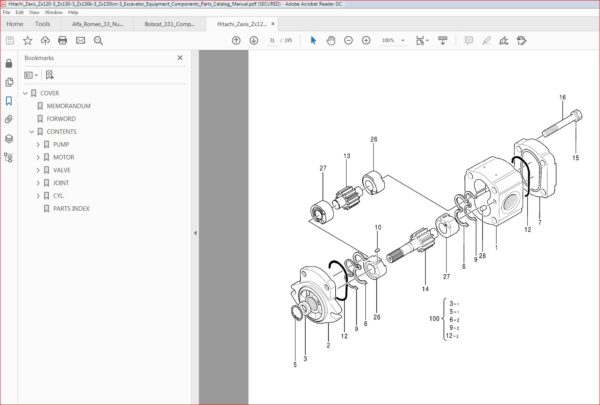Expand the PUMP bookmark
The width and height of the screenshot is (600, 405).
pos(38,145)
